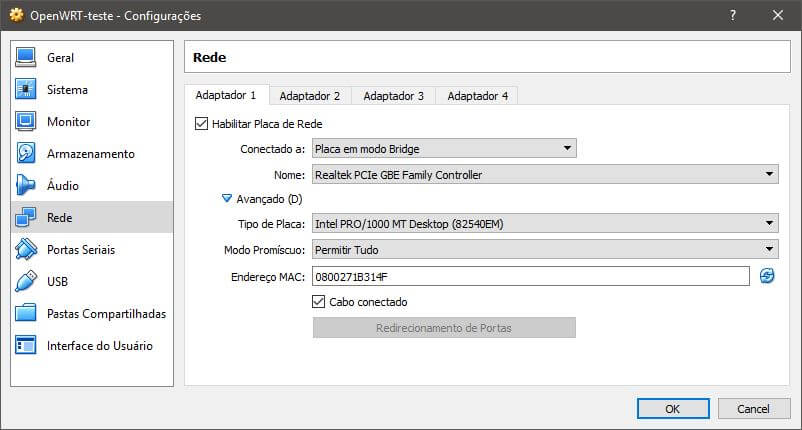Toggle Cabo conectado checkbox
The image size is (802, 430).
click(319, 302)
